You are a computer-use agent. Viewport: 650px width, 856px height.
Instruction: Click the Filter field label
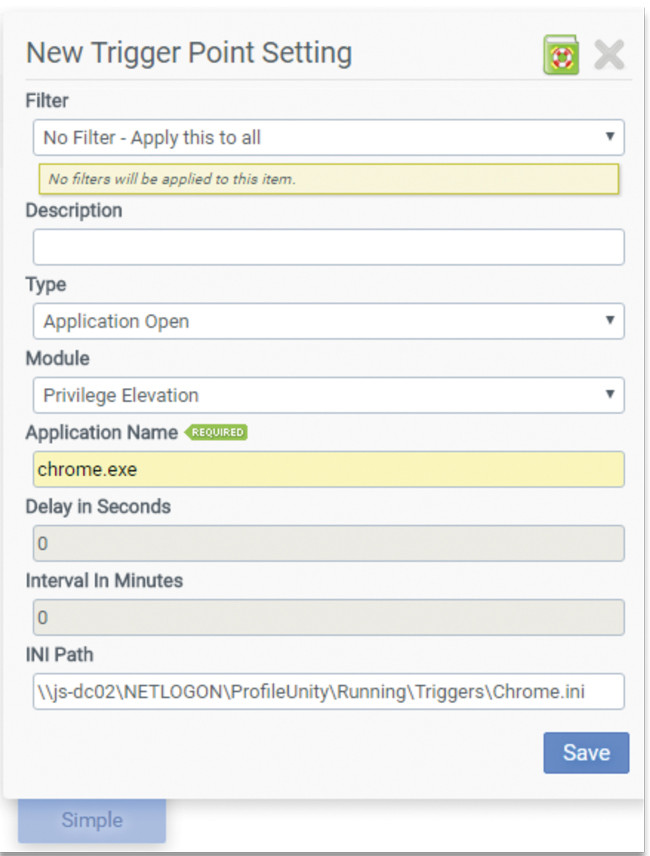47,101
